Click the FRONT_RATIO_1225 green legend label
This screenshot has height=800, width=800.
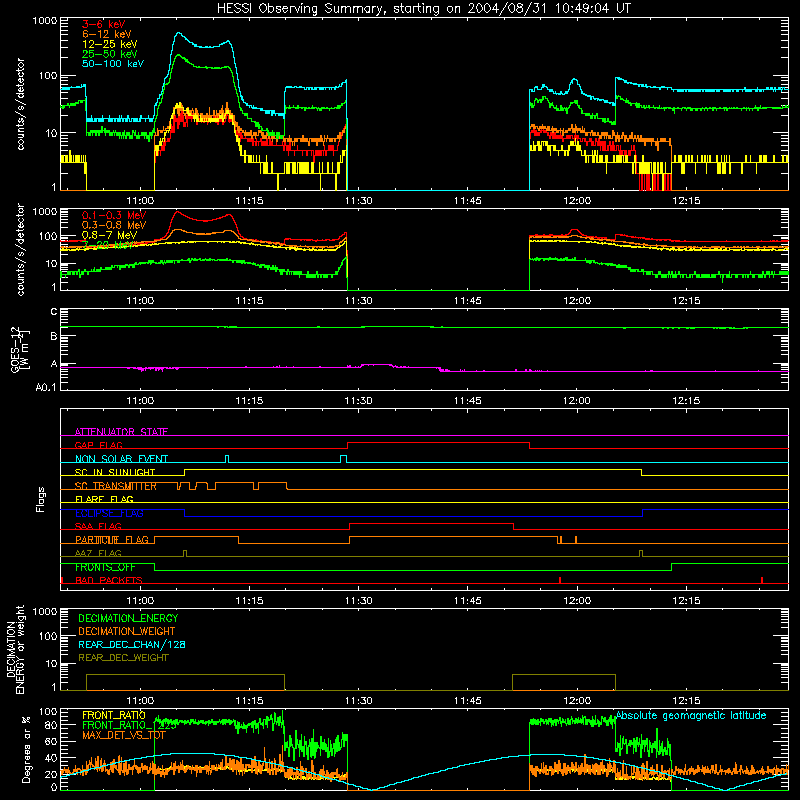[129, 725]
